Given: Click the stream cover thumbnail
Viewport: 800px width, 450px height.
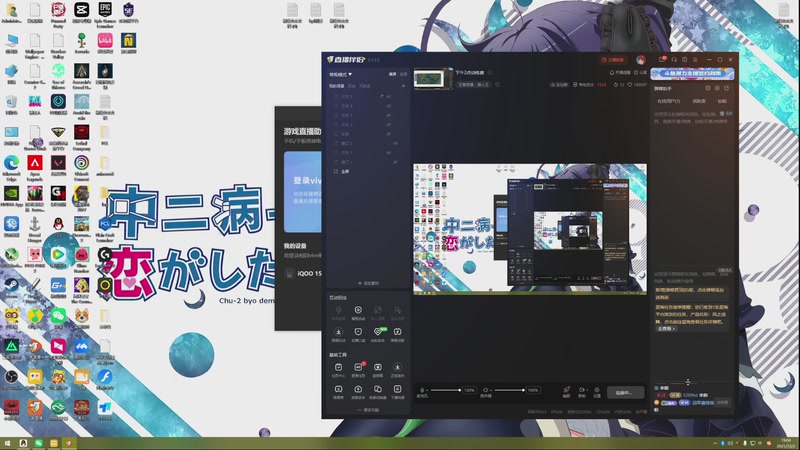Looking at the screenshot, I should click(433, 79).
